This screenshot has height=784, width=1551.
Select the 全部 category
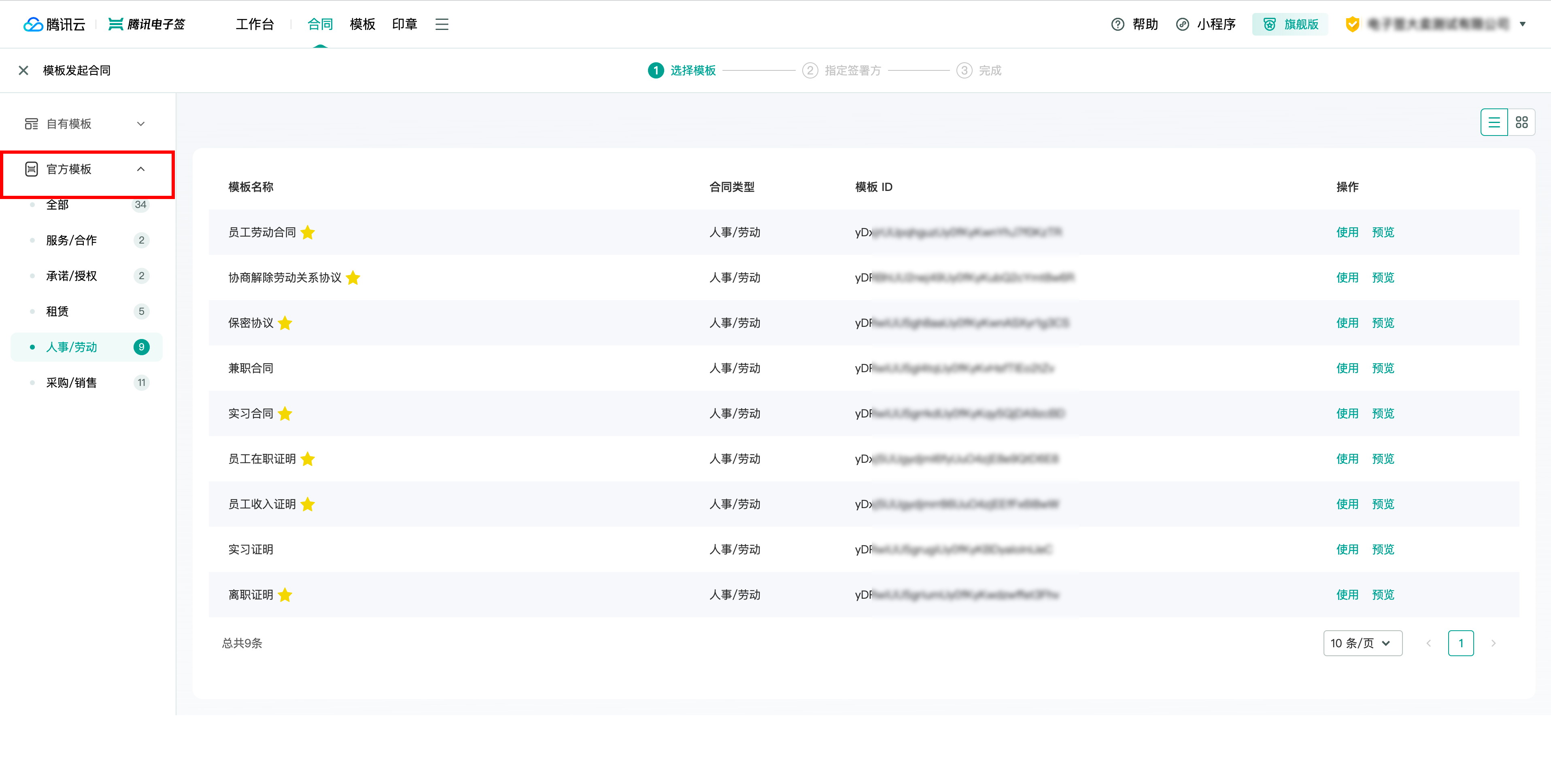point(87,205)
